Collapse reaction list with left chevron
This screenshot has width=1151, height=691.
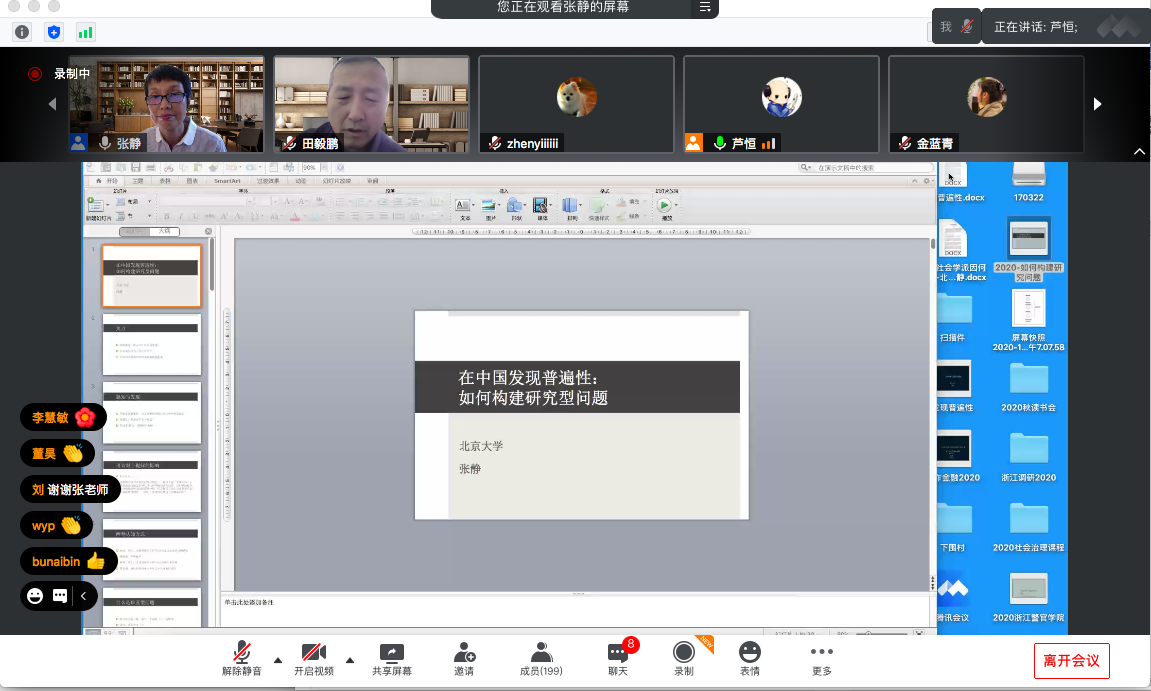pyautogui.click(x=84, y=596)
